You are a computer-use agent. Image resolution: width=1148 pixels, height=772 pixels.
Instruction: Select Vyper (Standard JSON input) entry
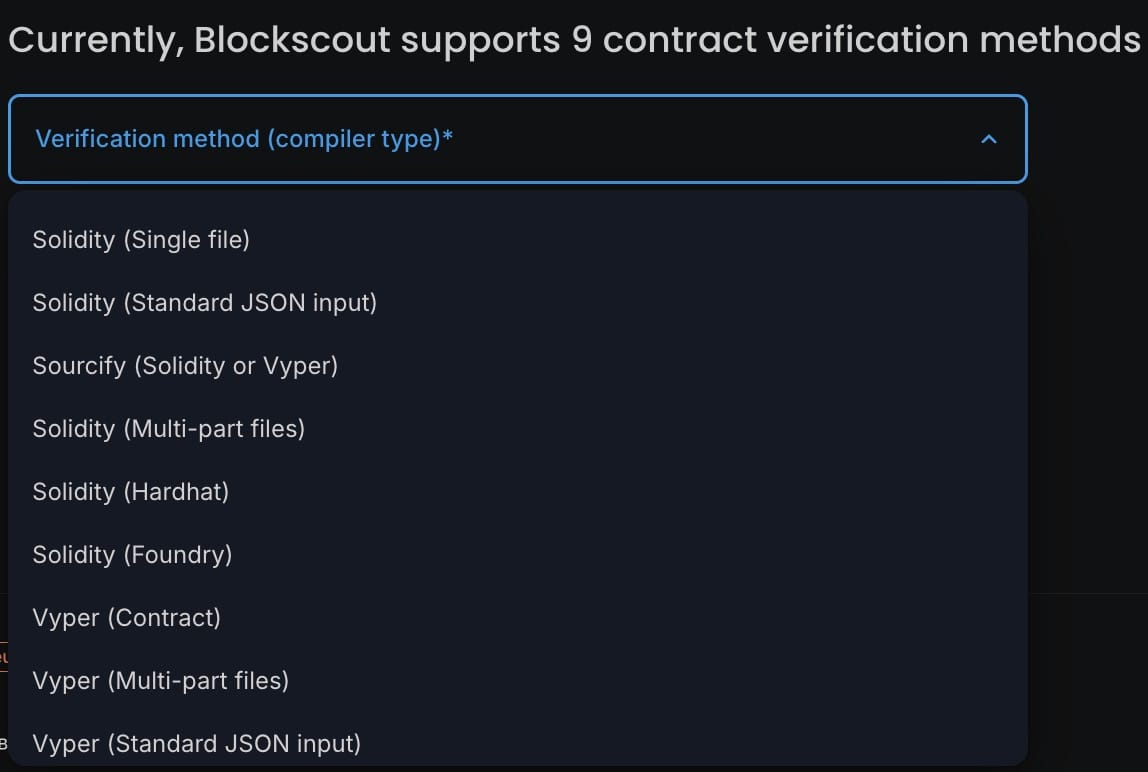196,744
